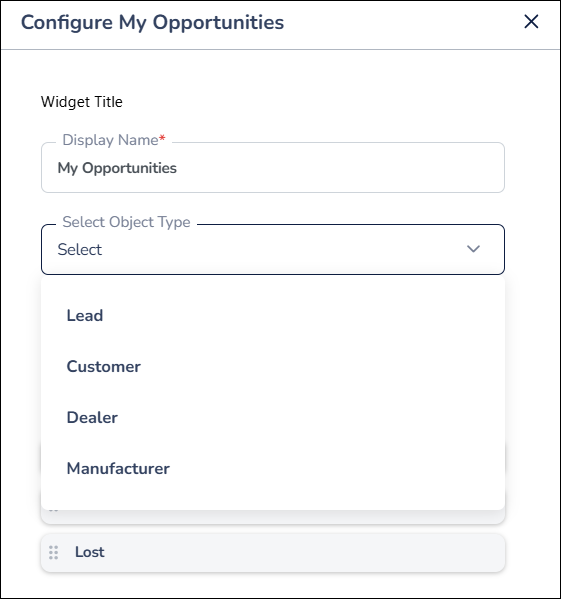Click the Lost label text

(89, 552)
